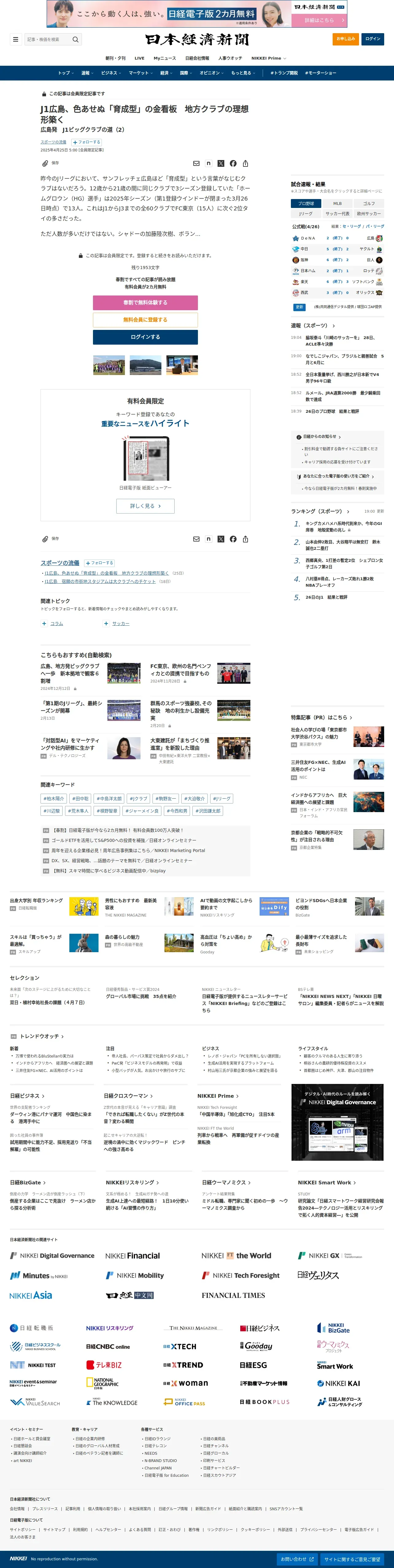Screen dimensions: 394x1568
Task: Share on X icon under the article date
Action: tap(221, 163)
